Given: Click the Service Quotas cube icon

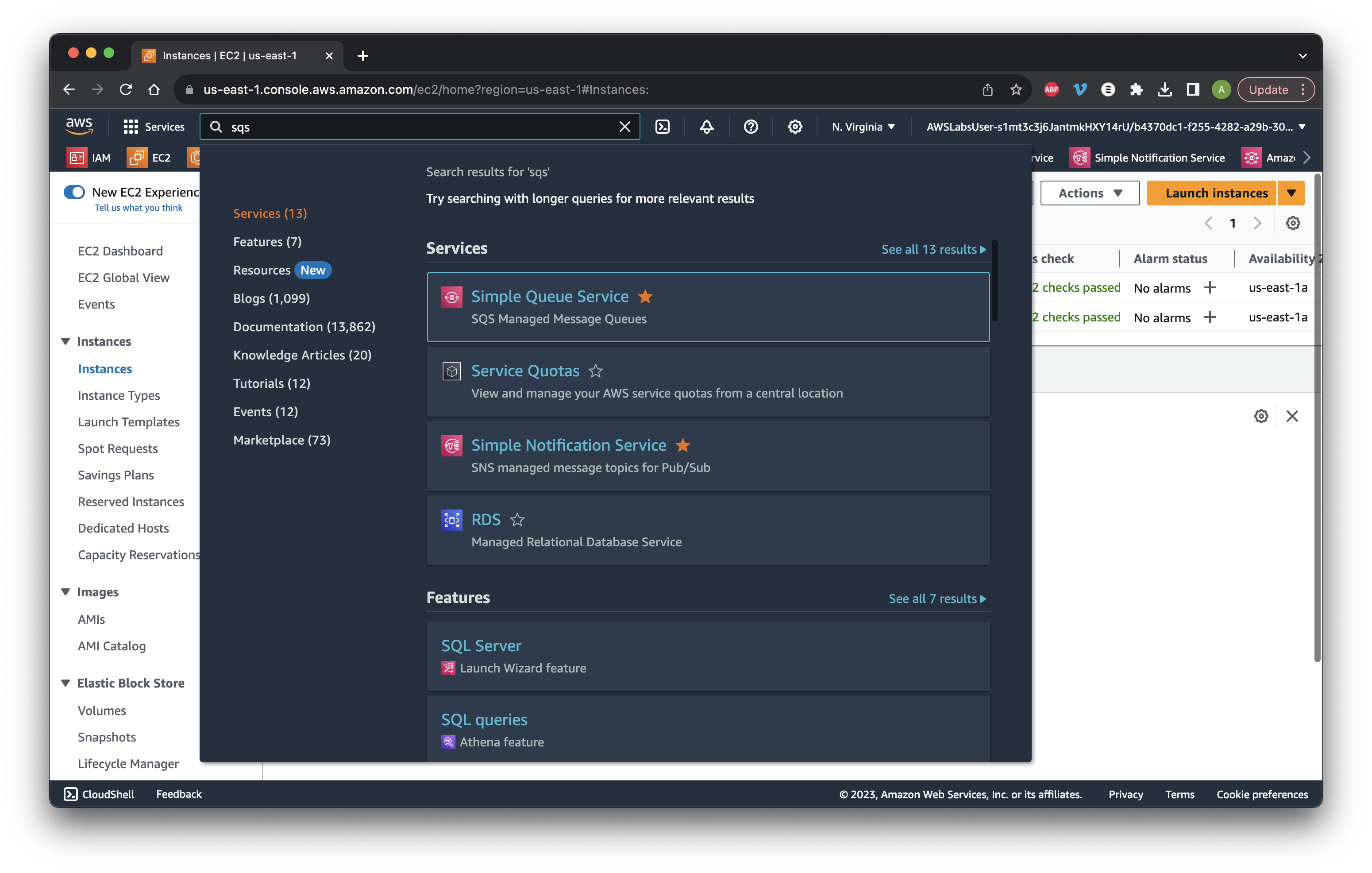Looking at the screenshot, I should (x=452, y=371).
